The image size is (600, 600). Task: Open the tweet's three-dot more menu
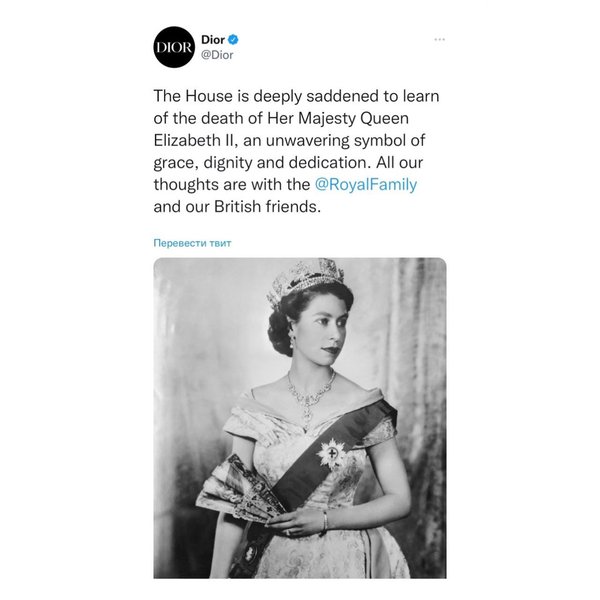(x=438, y=39)
